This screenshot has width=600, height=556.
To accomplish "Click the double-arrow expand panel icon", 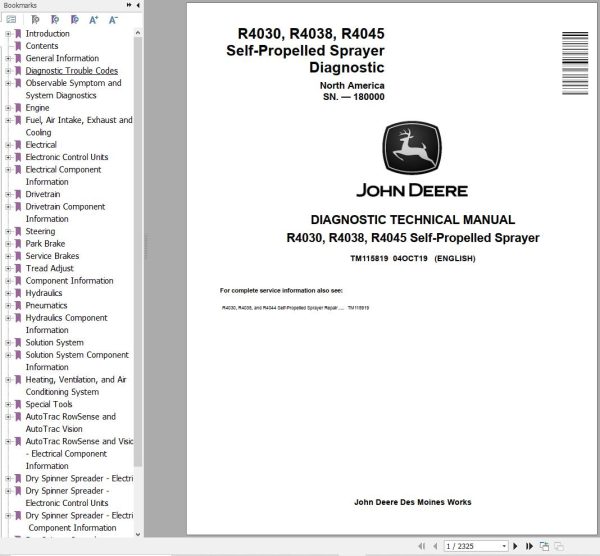I will [x=129, y=5].
